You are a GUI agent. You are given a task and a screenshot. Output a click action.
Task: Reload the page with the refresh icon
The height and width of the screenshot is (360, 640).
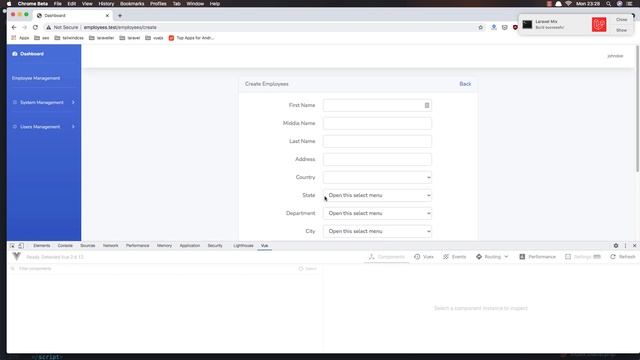coord(36,27)
